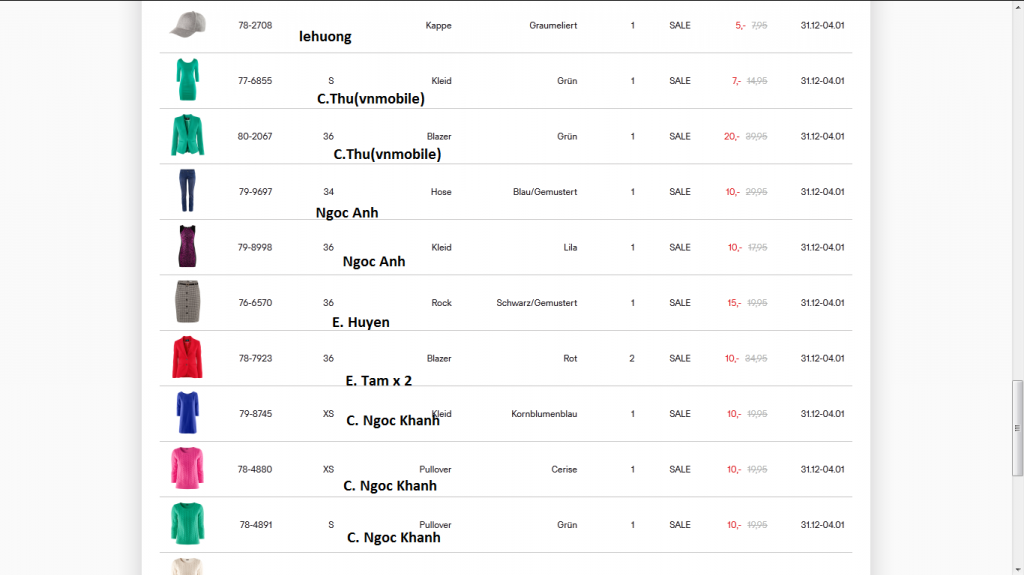Click the grey cap product thumbnail

coord(187,25)
